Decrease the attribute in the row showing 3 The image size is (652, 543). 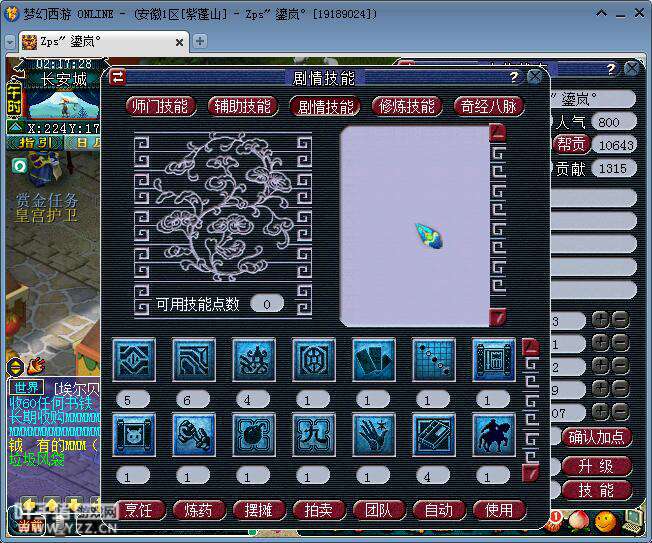pyautogui.click(x=620, y=320)
